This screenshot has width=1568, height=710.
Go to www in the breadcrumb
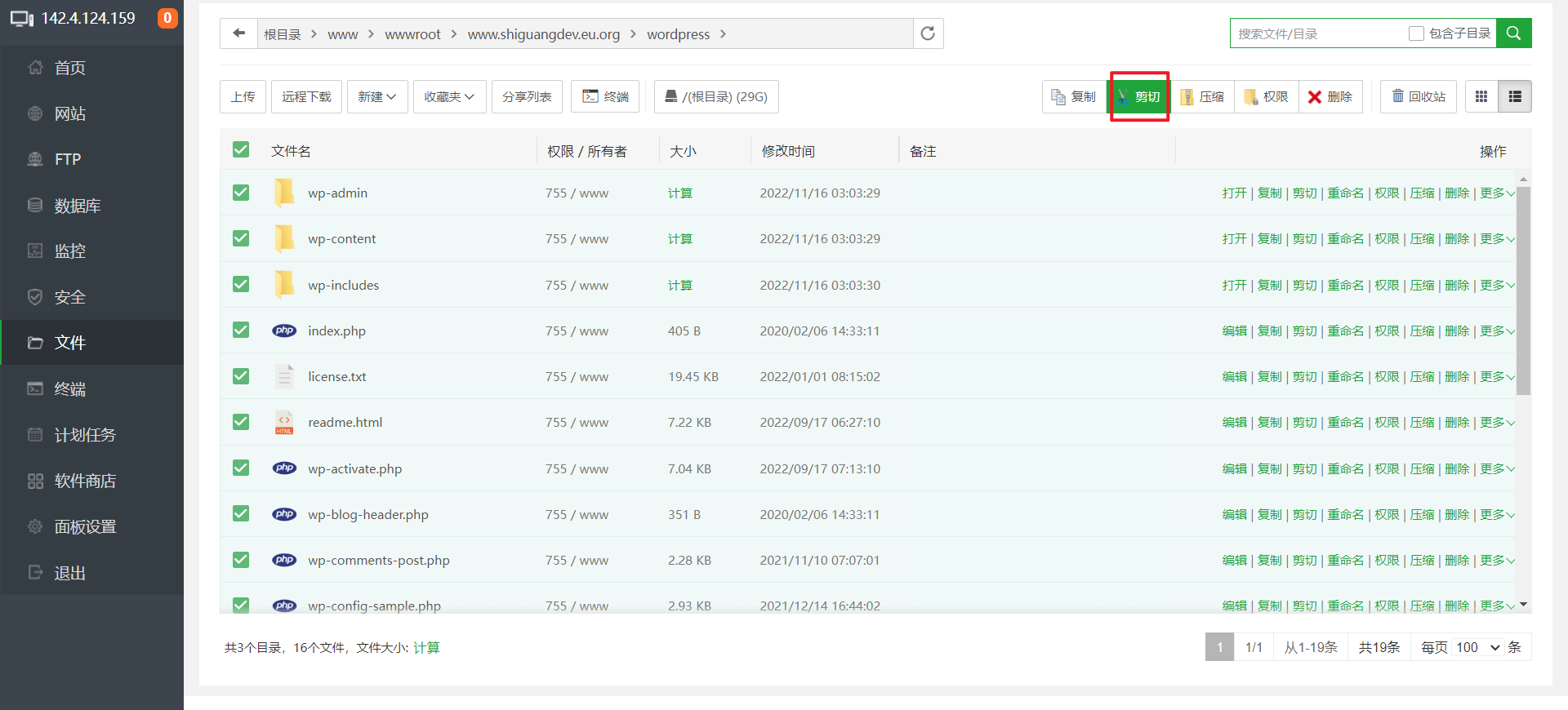click(x=343, y=34)
